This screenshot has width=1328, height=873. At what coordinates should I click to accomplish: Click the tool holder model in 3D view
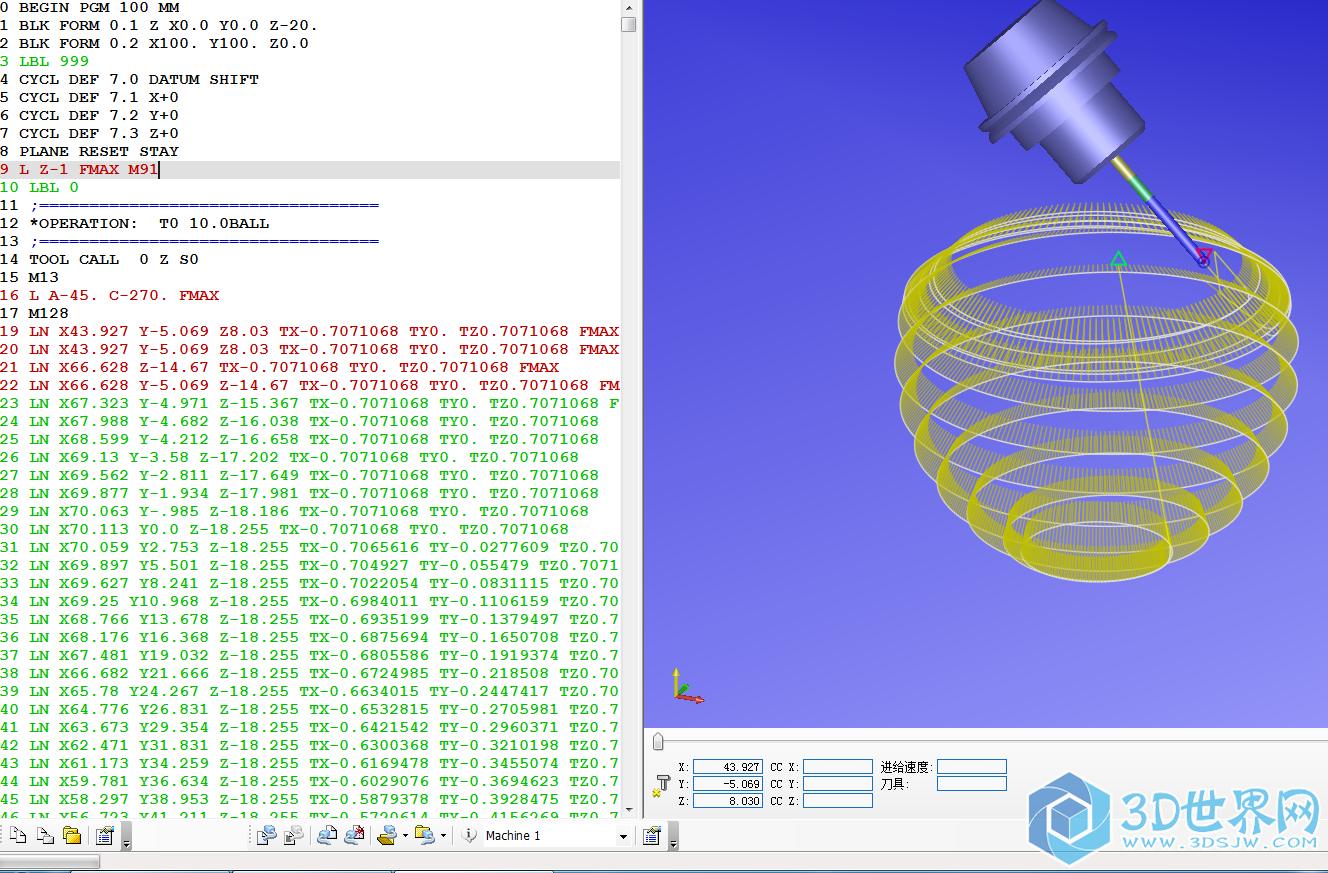pyautogui.click(x=1056, y=92)
